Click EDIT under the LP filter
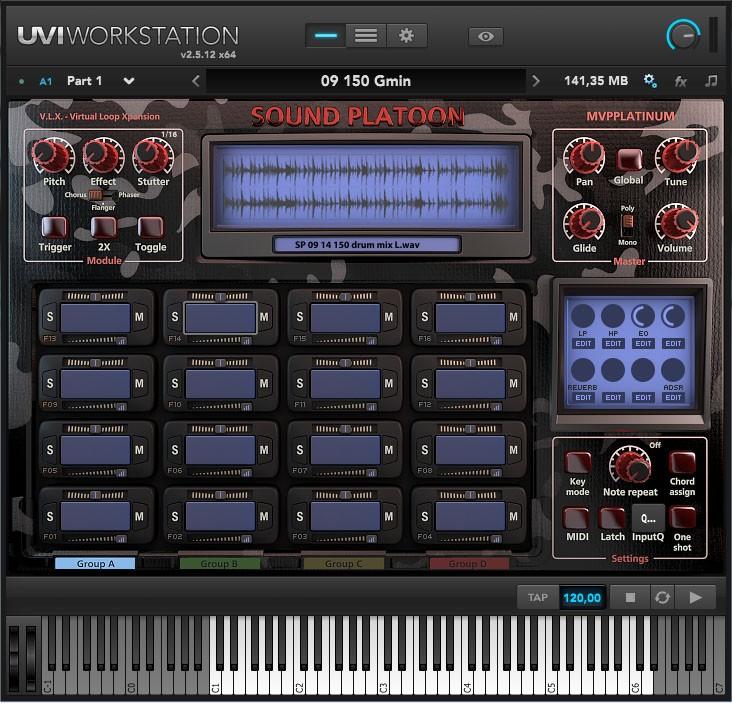This screenshot has width=732, height=703. pyautogui.click(x=583, y=343)
